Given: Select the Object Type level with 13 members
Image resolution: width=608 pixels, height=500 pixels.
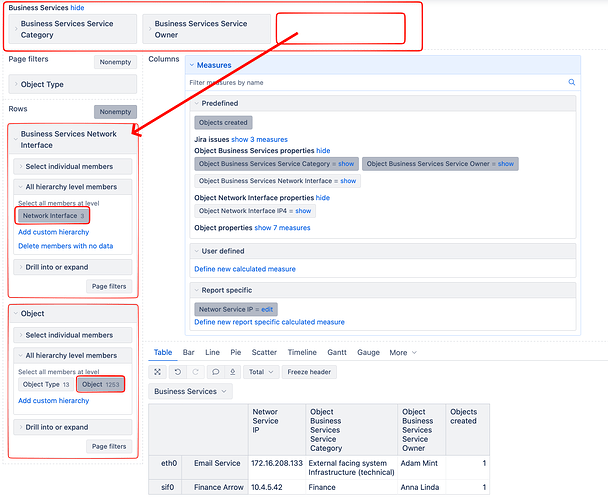Looking at the screenshot, I should pyautogui.click(x=46, y=384).
